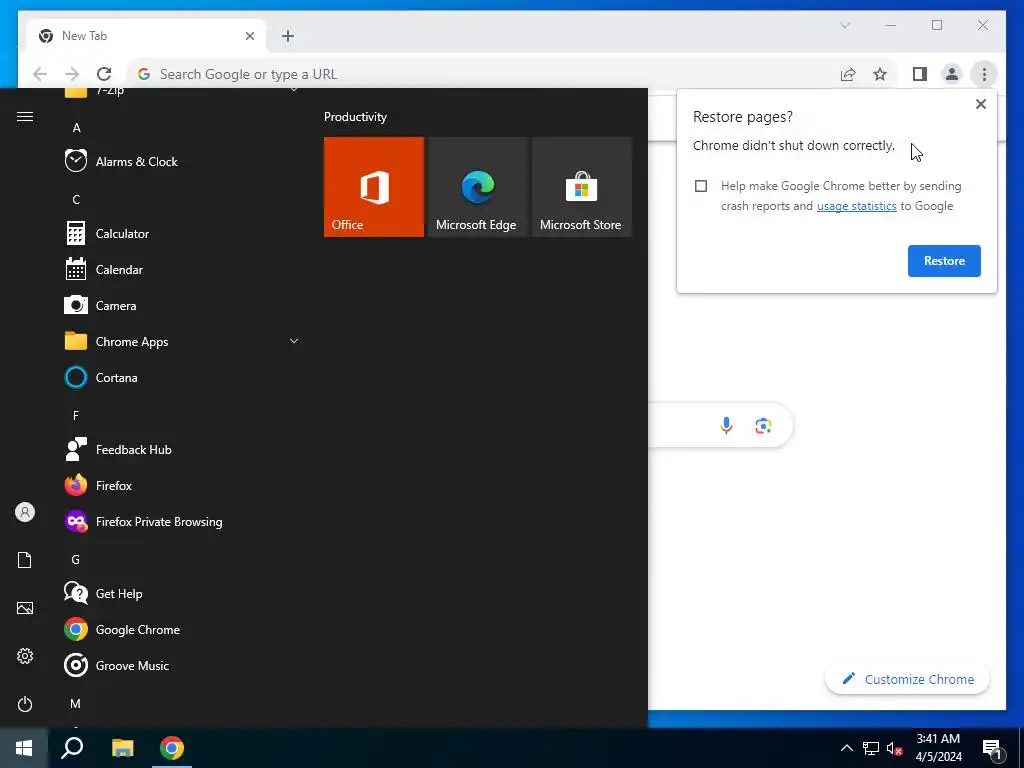
Task: Open the usage statistics link
Action: pyautogui.click(x=856, y=206)
